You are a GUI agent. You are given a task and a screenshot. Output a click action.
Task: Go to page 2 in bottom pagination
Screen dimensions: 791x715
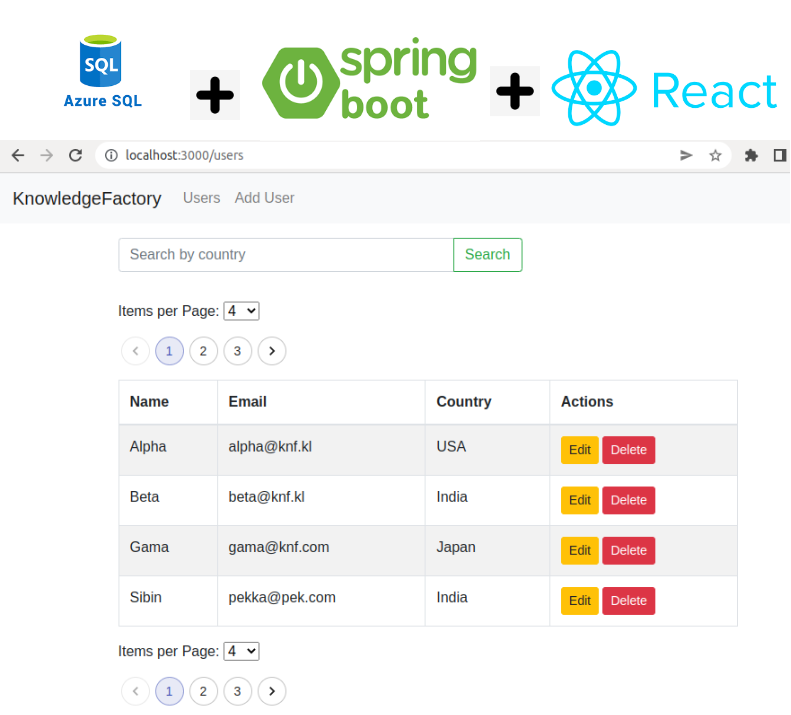[x=203, y=691]
